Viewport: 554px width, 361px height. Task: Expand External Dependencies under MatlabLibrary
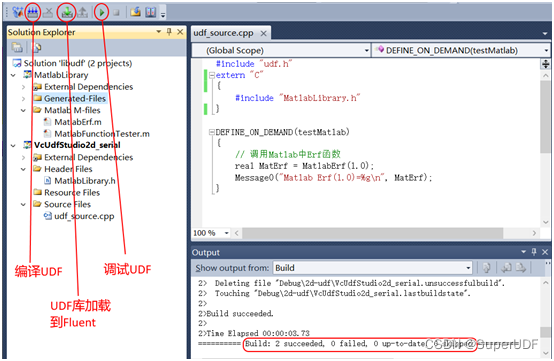[23, 87]
